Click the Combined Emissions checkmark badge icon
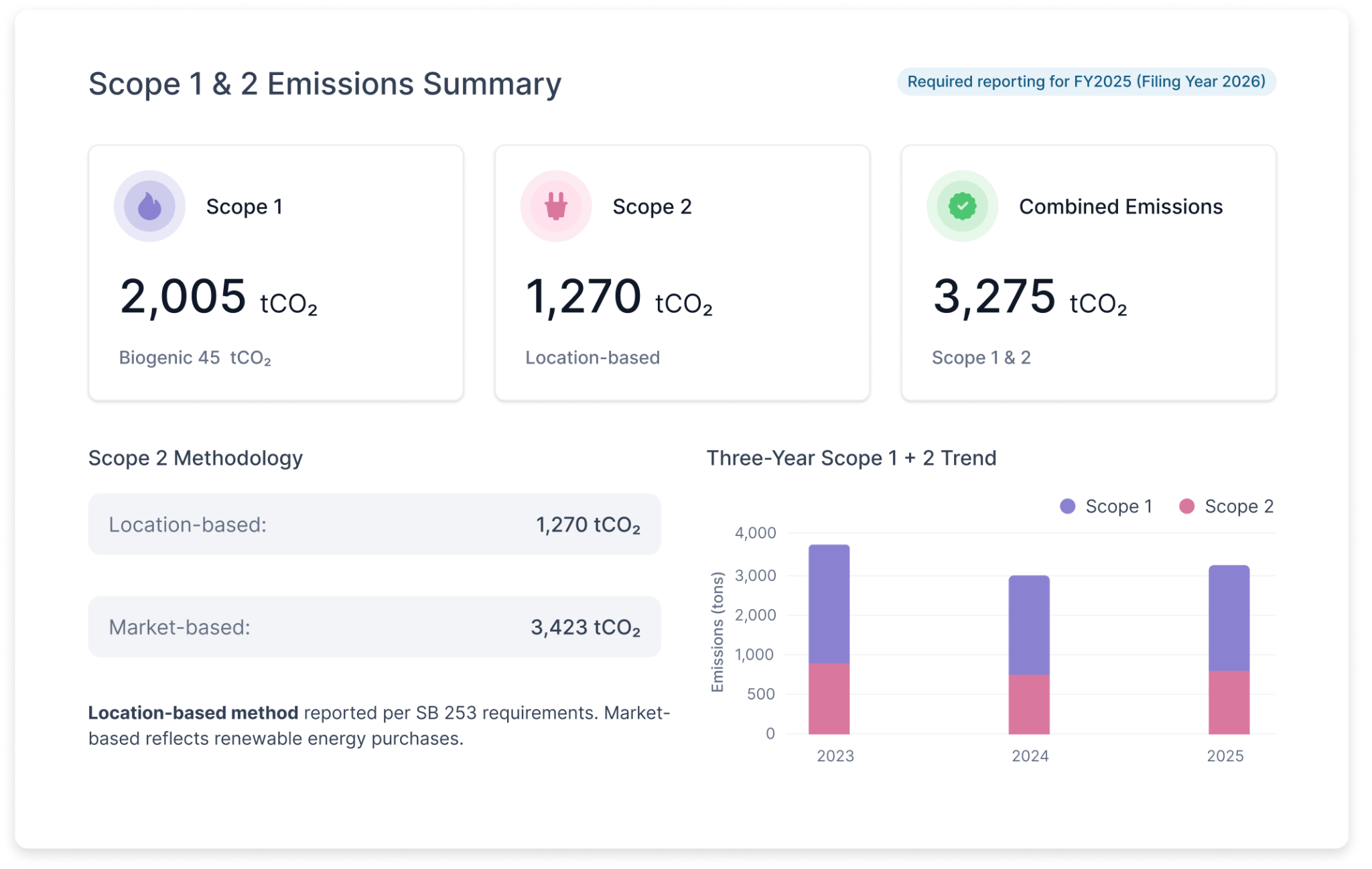1372x869 pixels. coord(962,206)
